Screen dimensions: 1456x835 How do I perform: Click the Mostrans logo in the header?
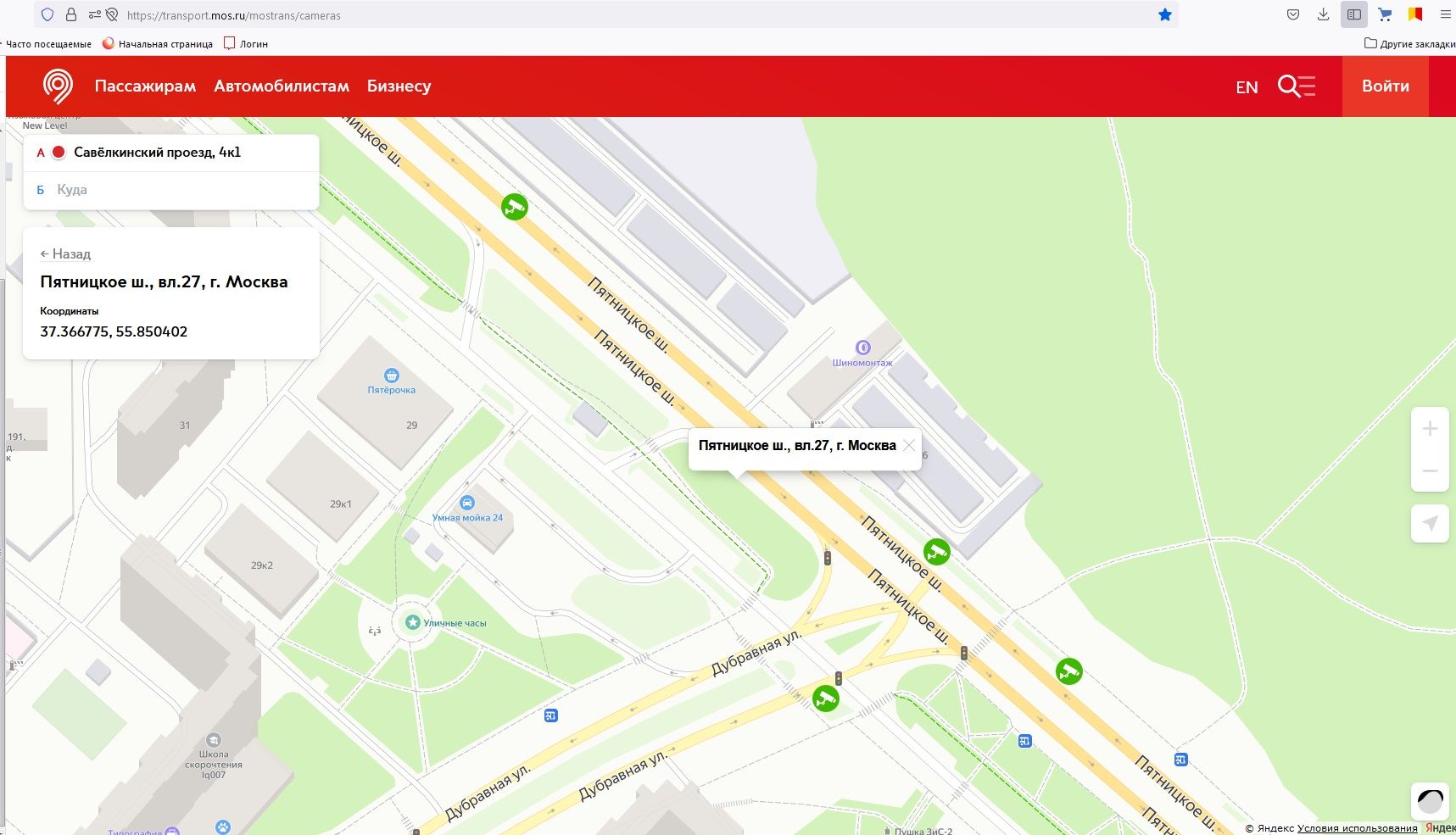58,86
